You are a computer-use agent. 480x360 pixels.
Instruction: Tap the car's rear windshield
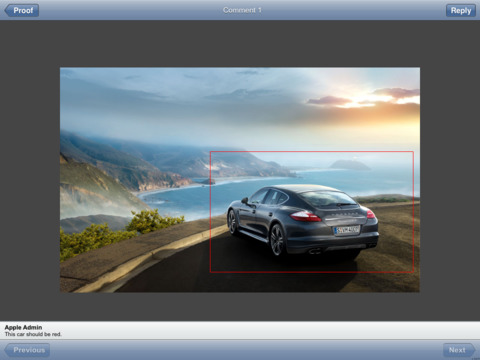coord(328,199)
